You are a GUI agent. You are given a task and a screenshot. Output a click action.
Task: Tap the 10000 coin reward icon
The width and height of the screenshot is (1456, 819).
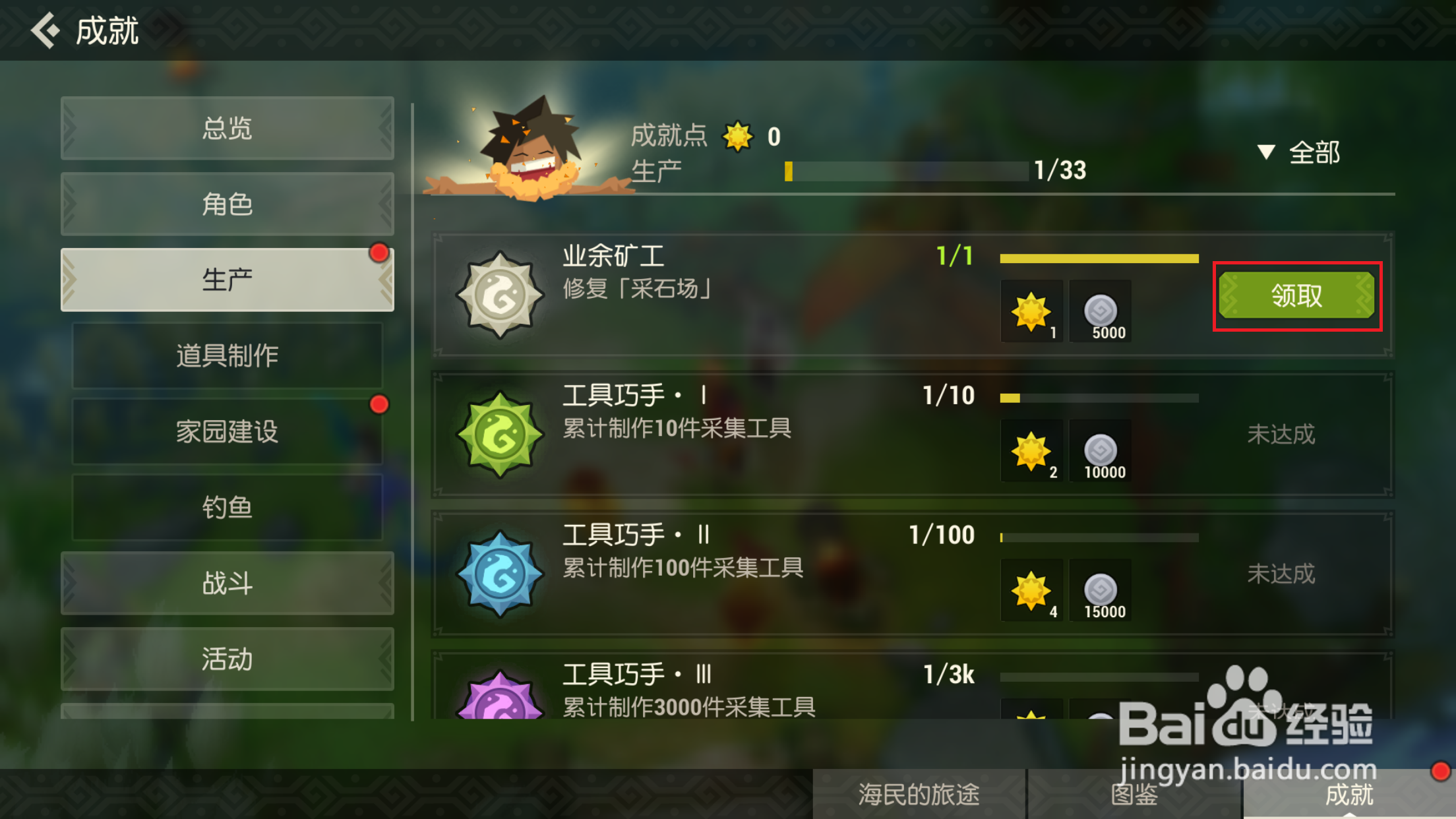[1101, 451]
